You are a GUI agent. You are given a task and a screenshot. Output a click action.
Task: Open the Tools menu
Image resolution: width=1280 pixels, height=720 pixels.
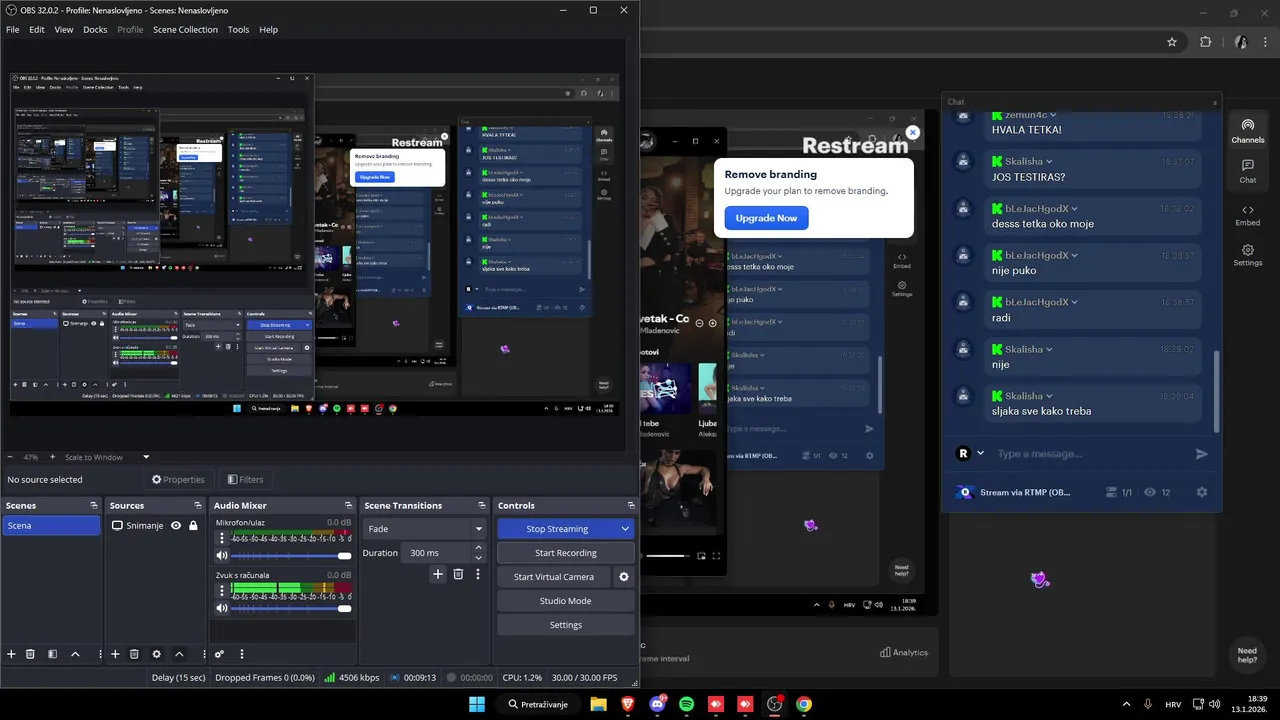pyautogui.click(x=238, y=30)
